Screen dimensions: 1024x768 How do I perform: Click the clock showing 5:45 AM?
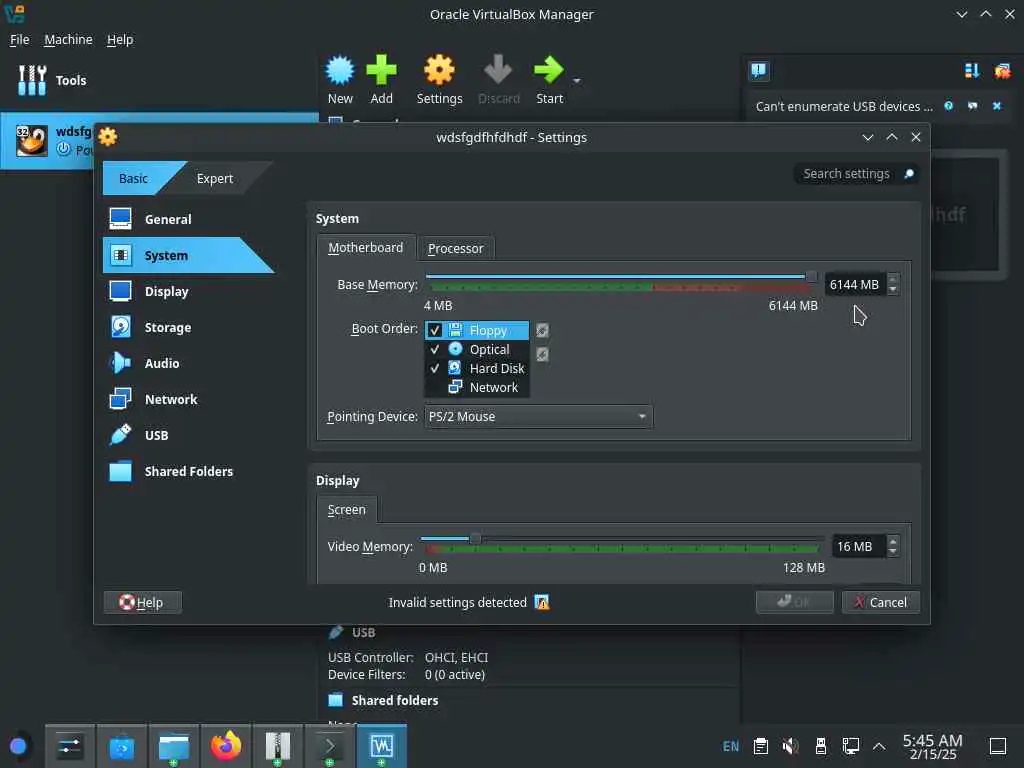933,746
